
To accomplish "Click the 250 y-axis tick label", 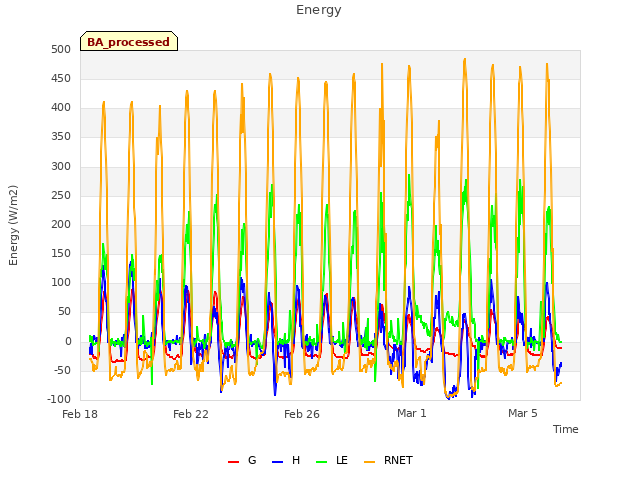I will [61, 196].
